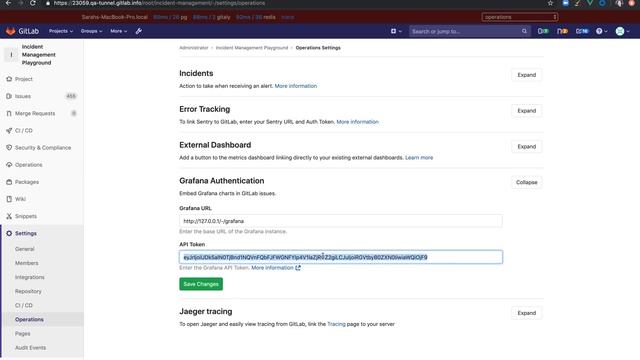Screen dimensions: 640x360
Task: Click the Save Changes button
Action: coord(201,284)
